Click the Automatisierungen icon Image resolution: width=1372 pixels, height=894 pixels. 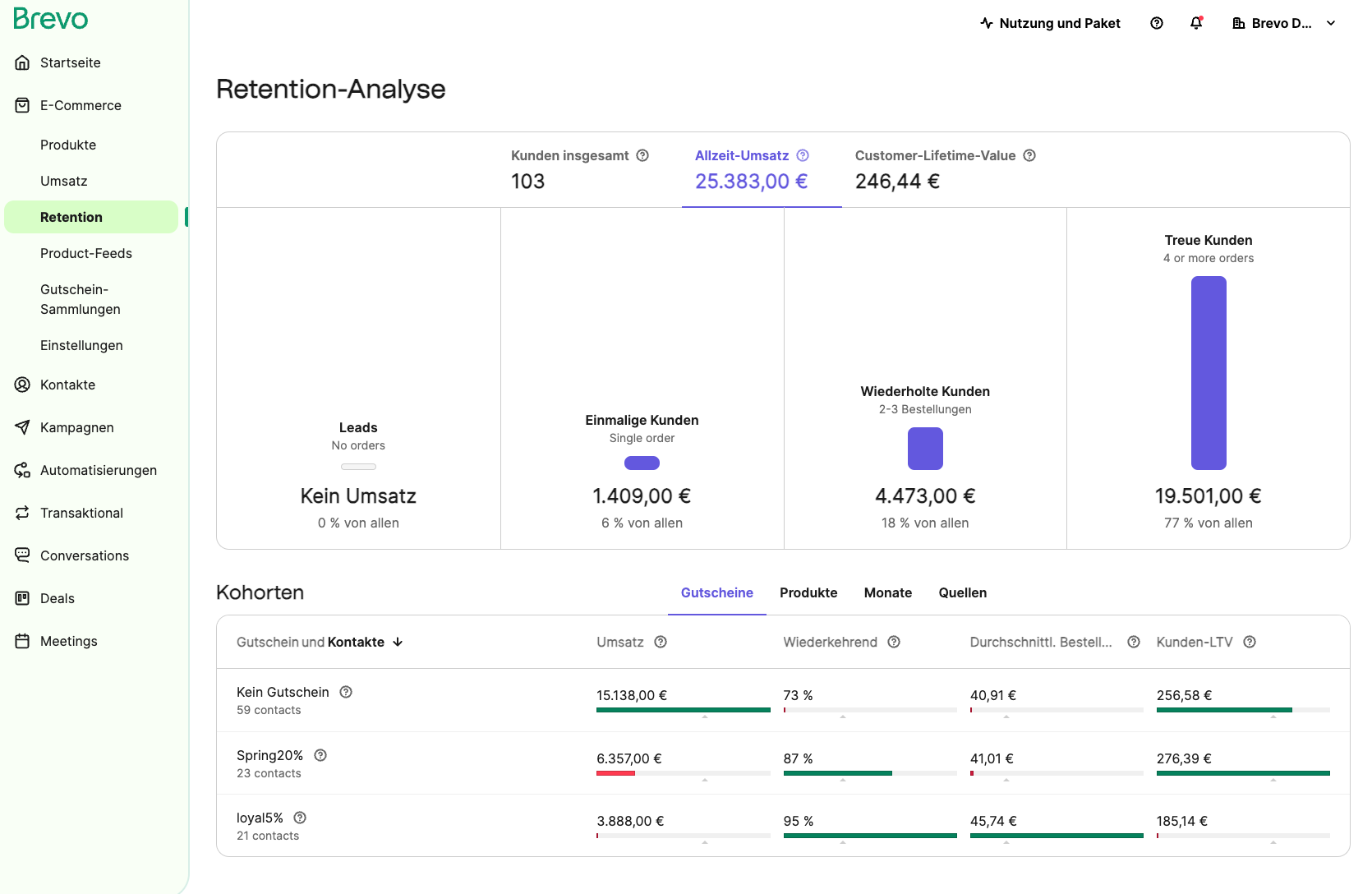(x=23, y=470)
